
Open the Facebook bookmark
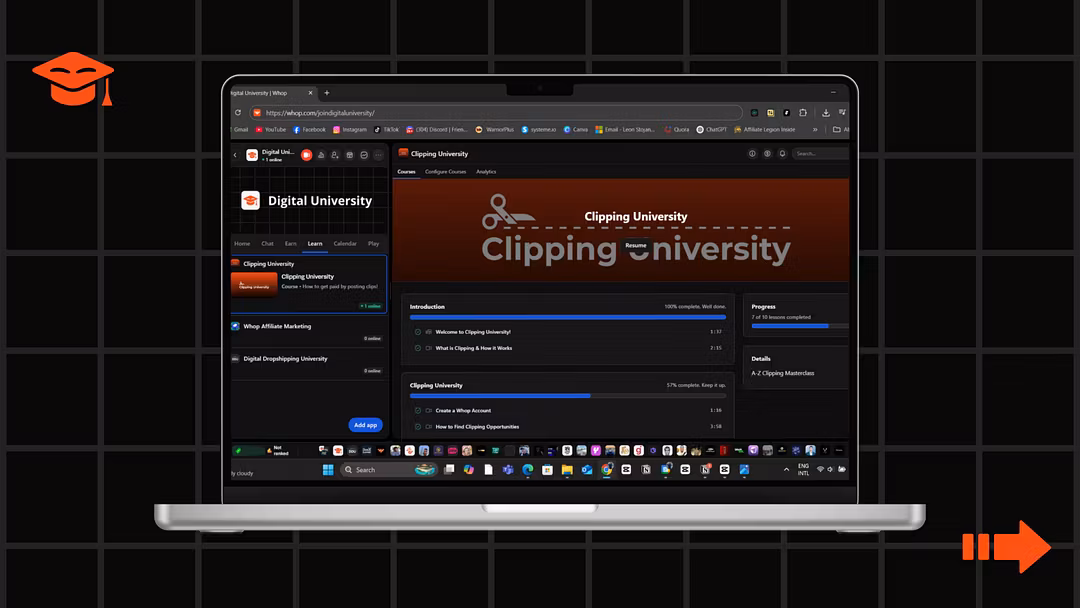click(x=309, y=129)
